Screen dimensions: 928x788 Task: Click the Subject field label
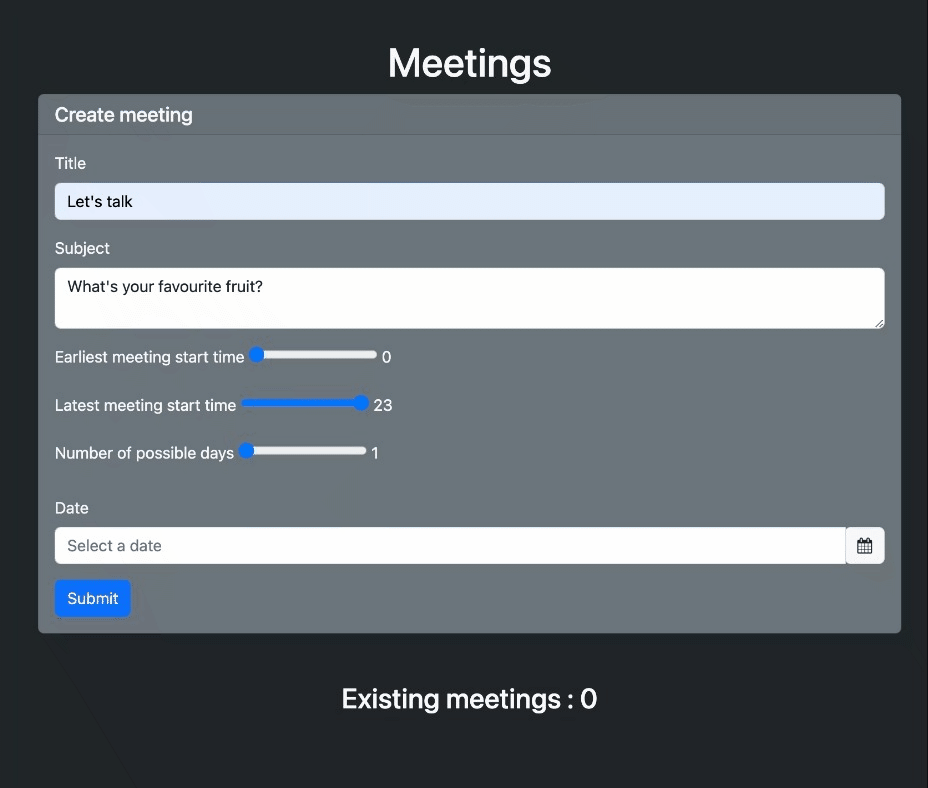point(82,249)
